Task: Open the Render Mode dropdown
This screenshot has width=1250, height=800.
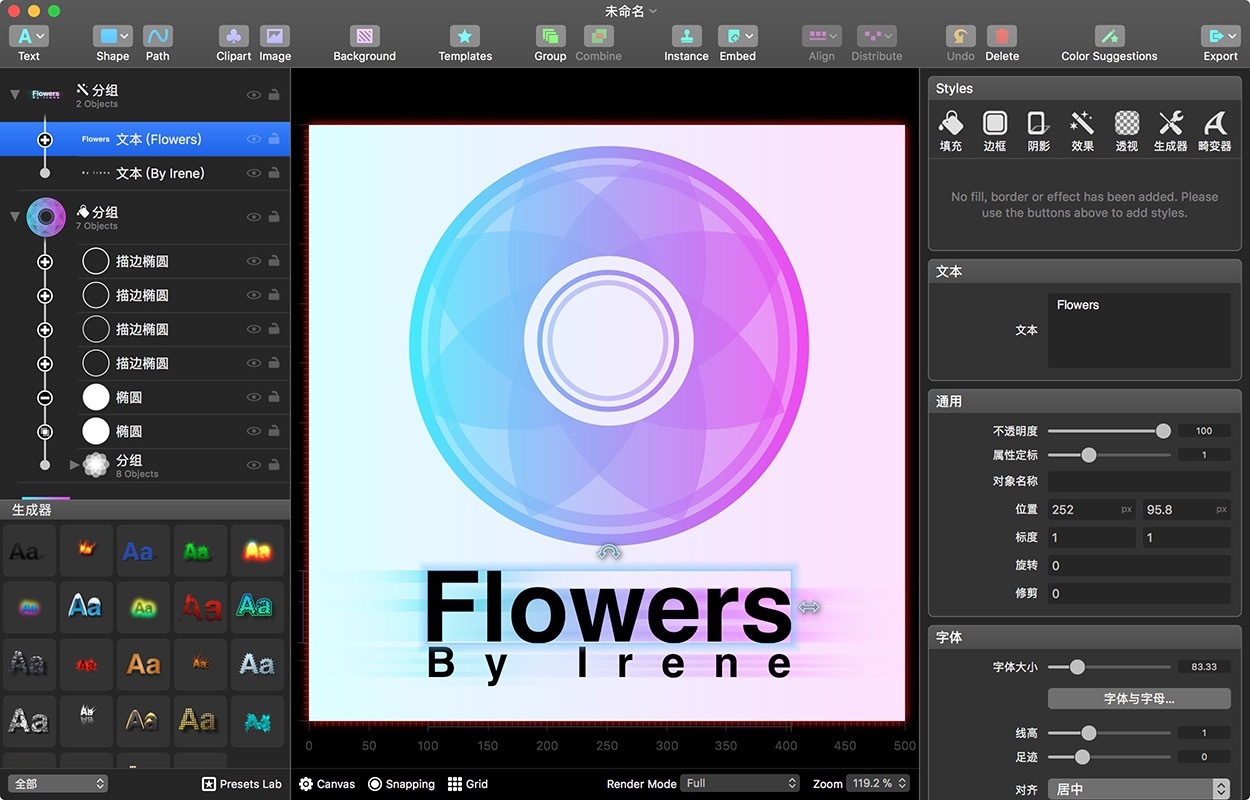Action: click(x=740, y=783)
